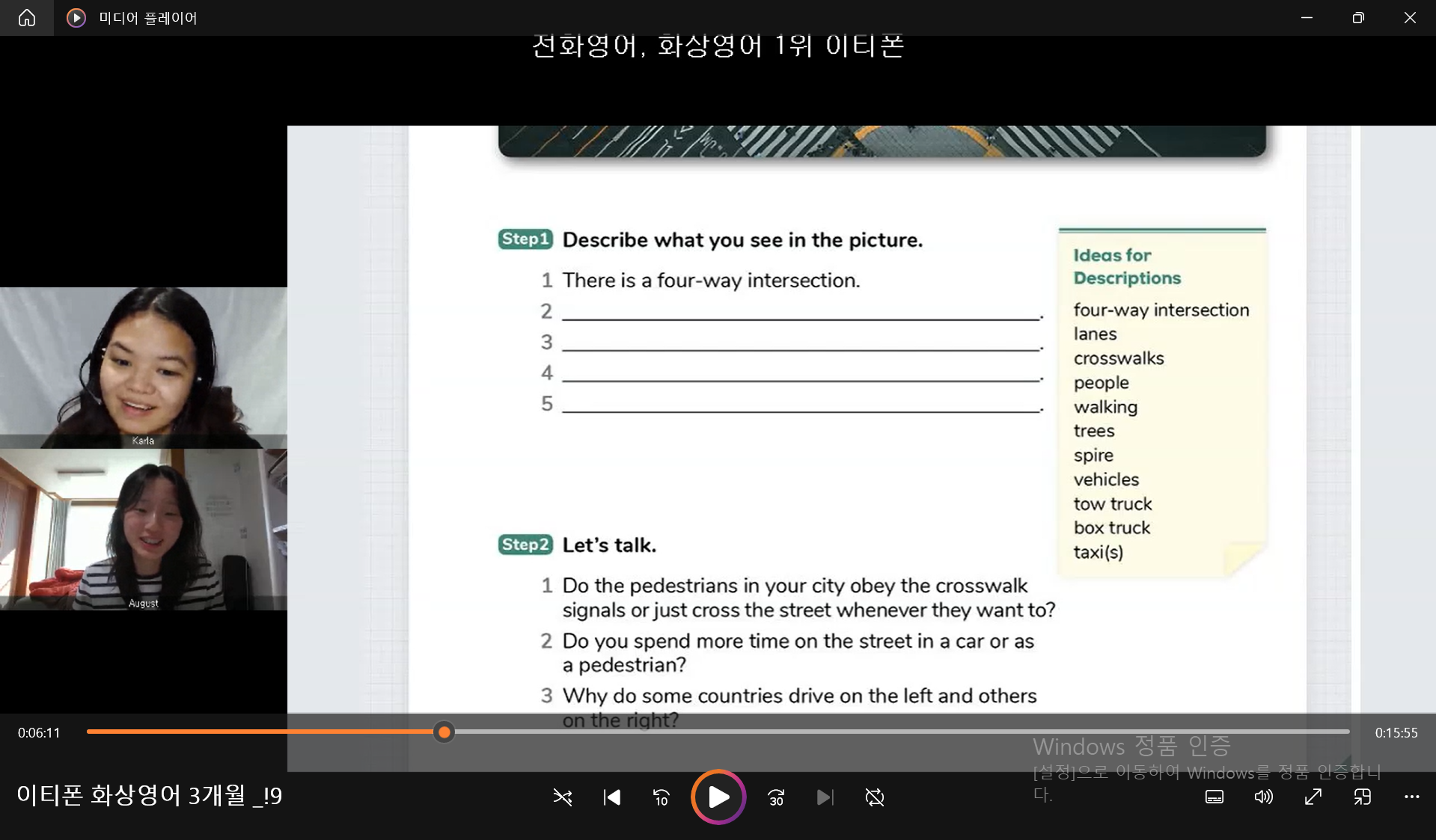Open the volume control
This screenshot has width=1436, height=840.
[x=1263, y=797]
